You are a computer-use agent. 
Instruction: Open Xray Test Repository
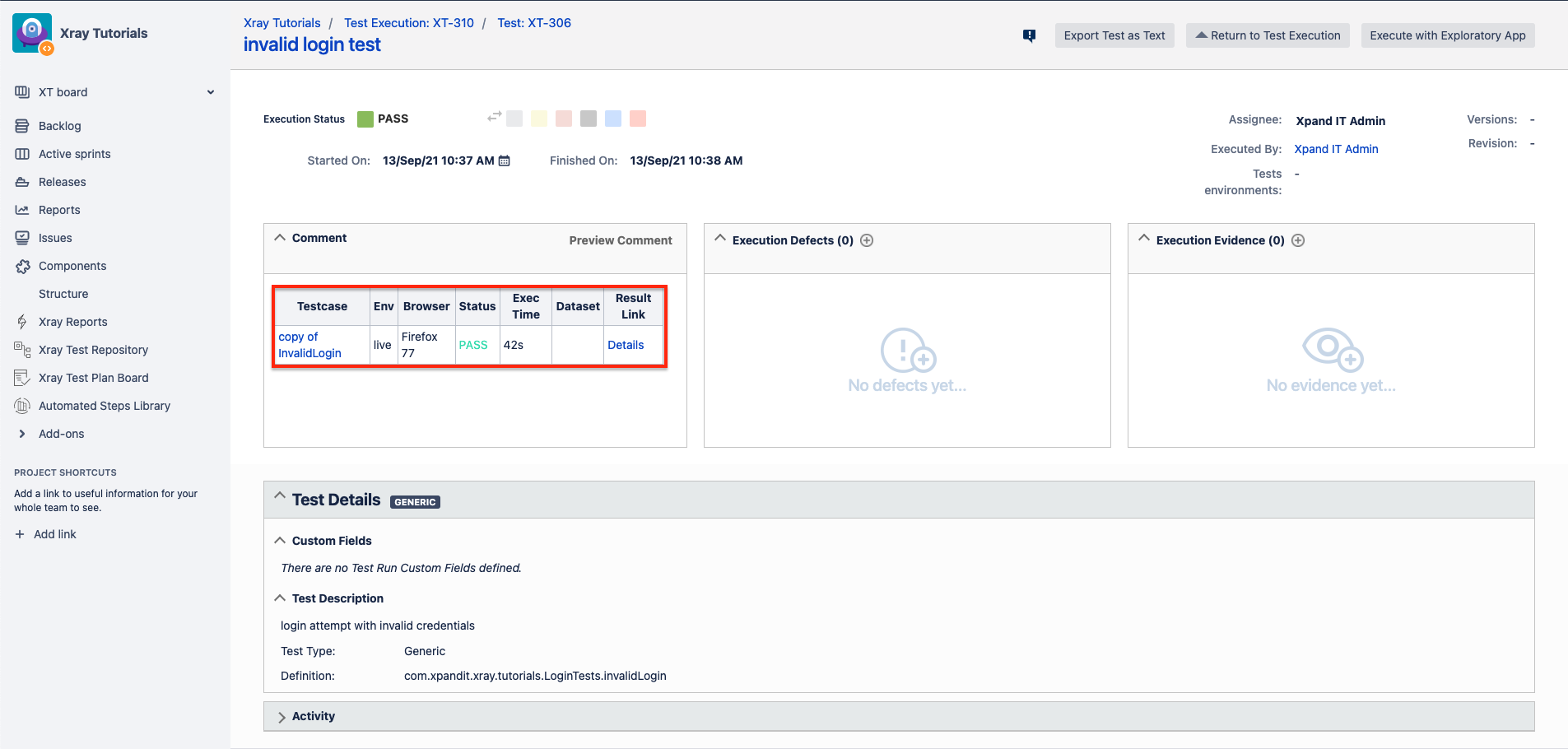94,350
